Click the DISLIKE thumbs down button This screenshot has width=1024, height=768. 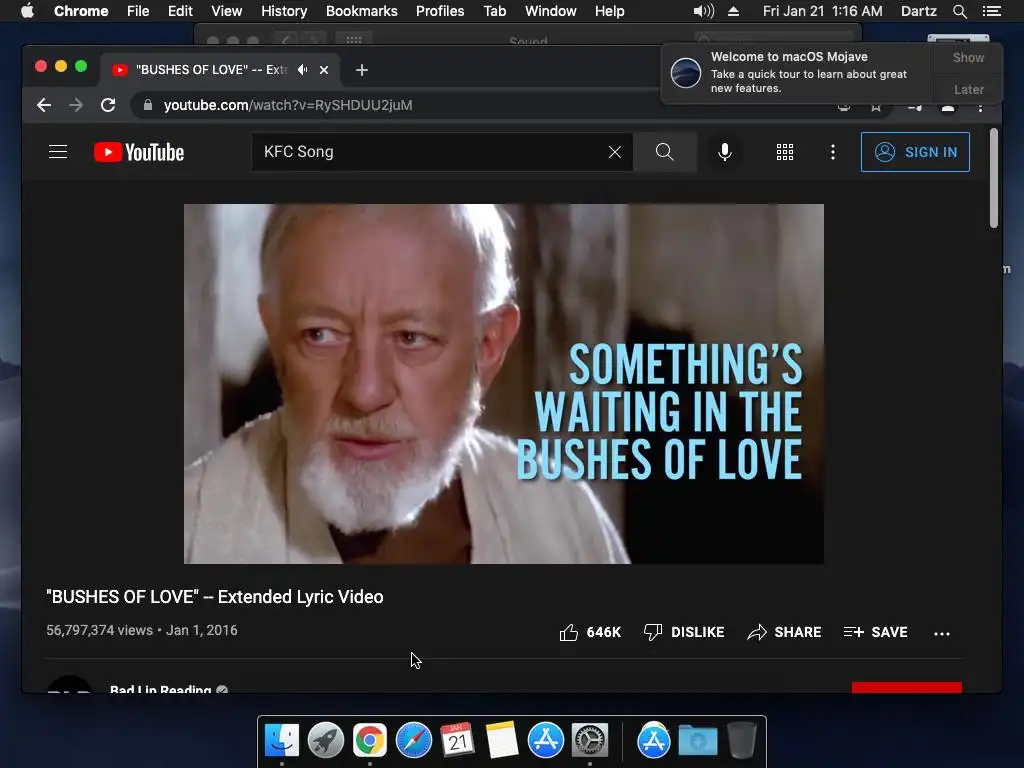tap(684, 632)
